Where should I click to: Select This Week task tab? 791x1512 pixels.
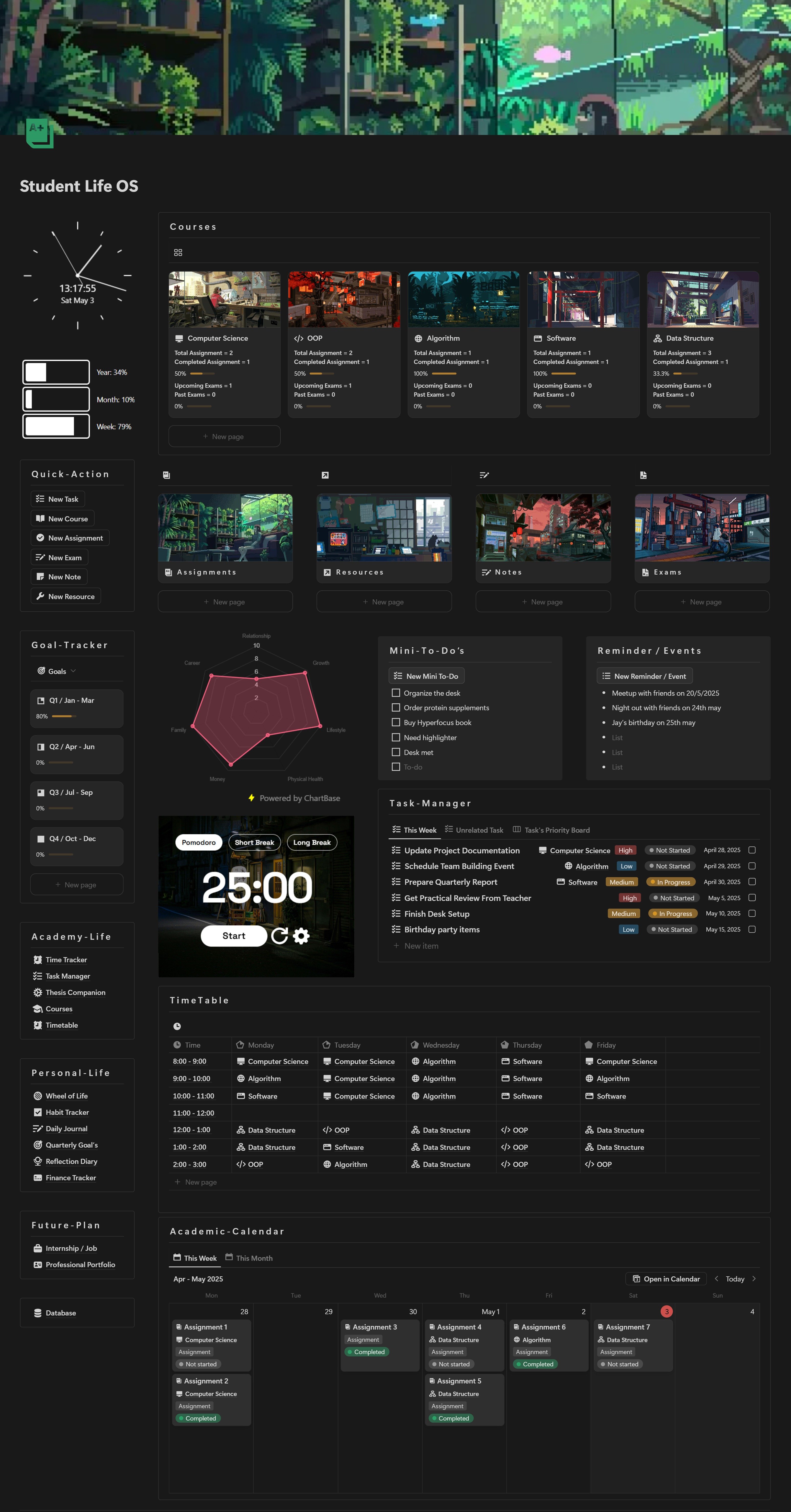(x=415, y=830)
